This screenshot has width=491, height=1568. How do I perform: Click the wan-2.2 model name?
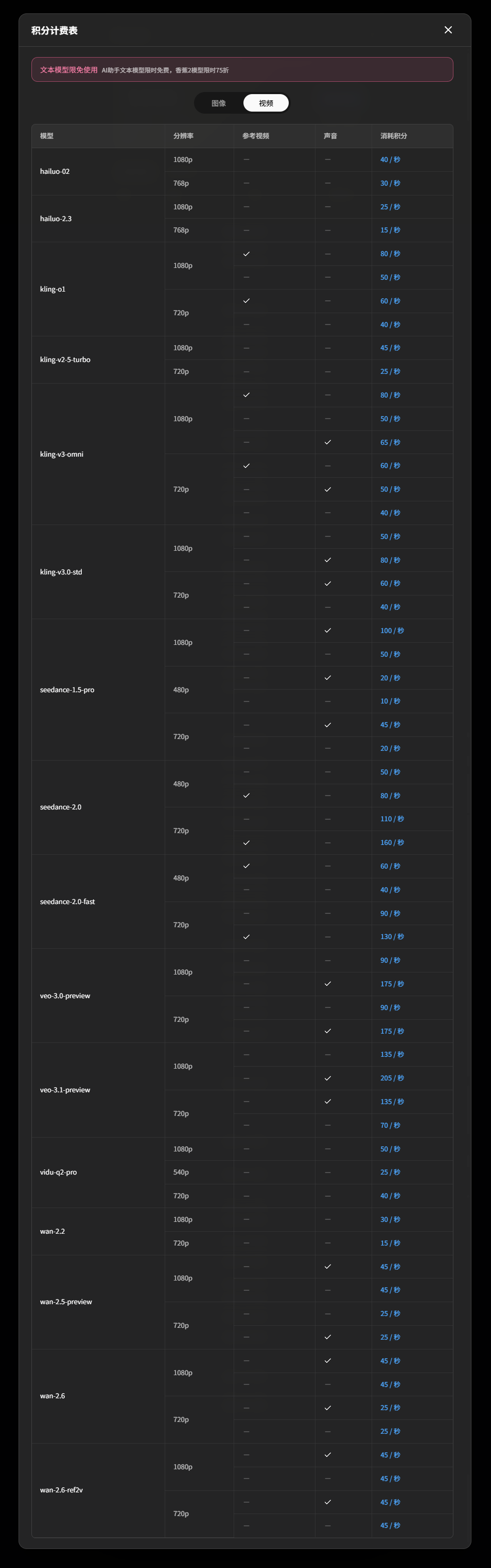pos(52,1231)
